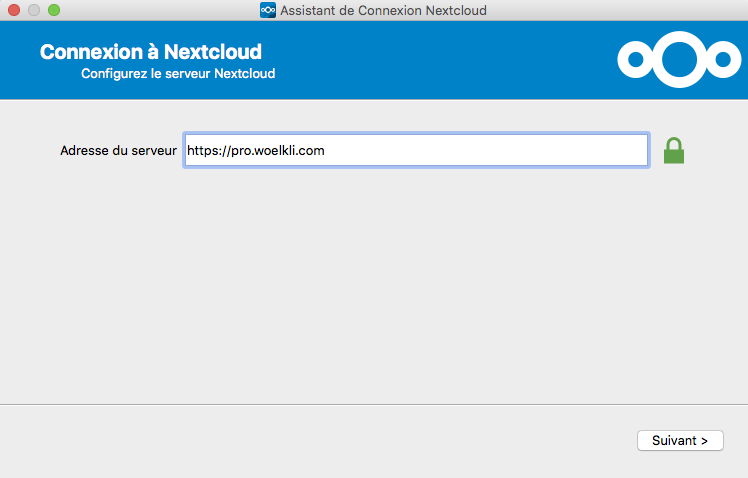Focus the server address input field
The width and height of the screenshot is (748, 478).
[416, 150]
